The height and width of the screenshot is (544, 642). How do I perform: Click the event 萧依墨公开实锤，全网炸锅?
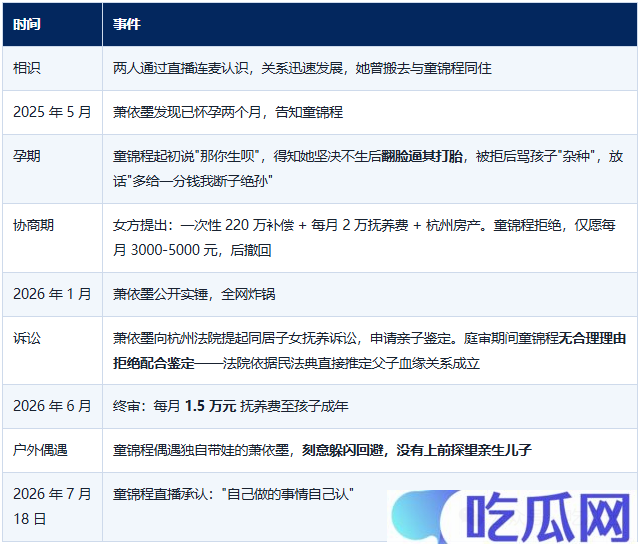pyautogui.click(x=194, y=294)
